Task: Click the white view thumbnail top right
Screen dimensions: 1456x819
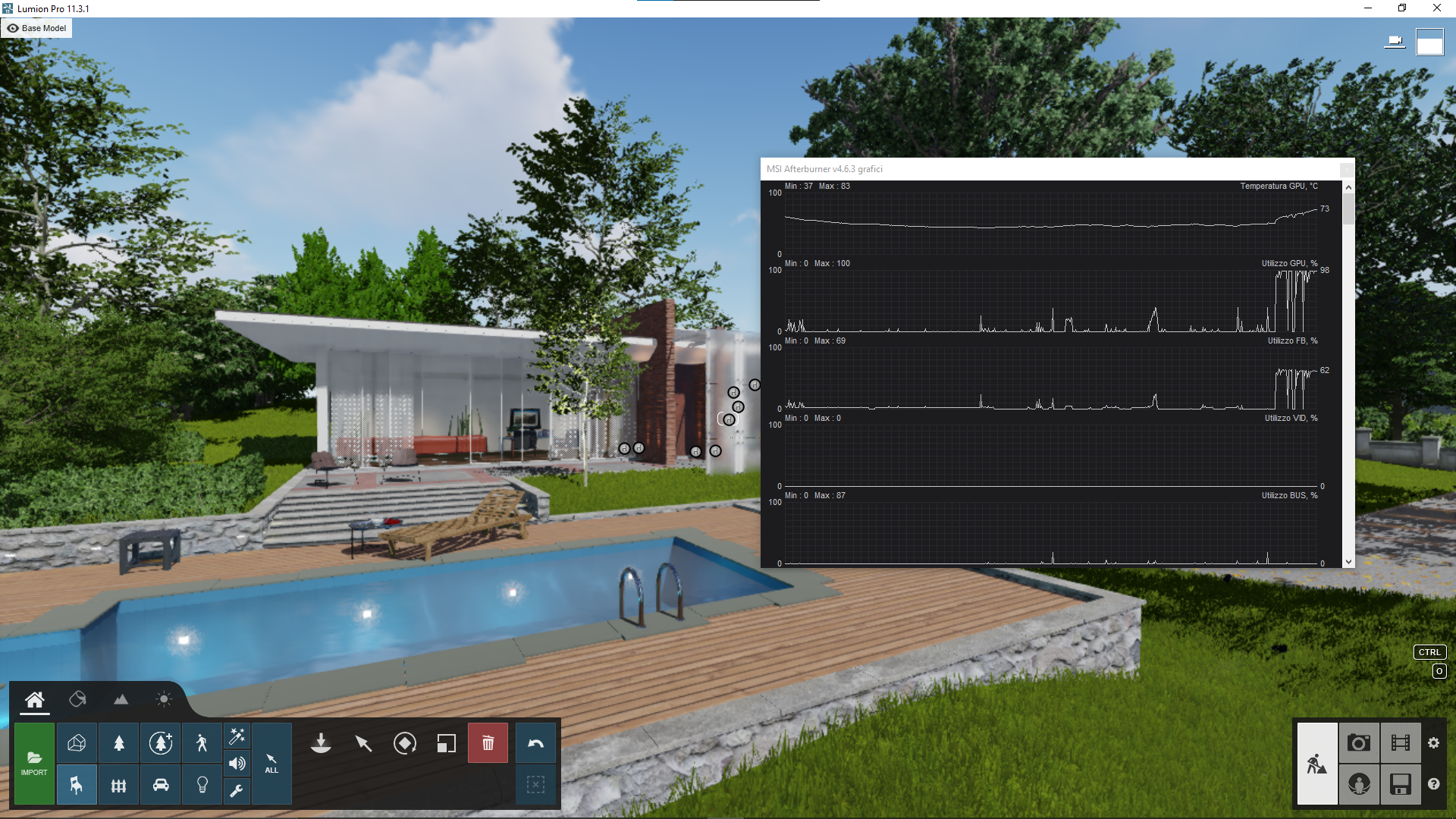Action: point(1429,42)
